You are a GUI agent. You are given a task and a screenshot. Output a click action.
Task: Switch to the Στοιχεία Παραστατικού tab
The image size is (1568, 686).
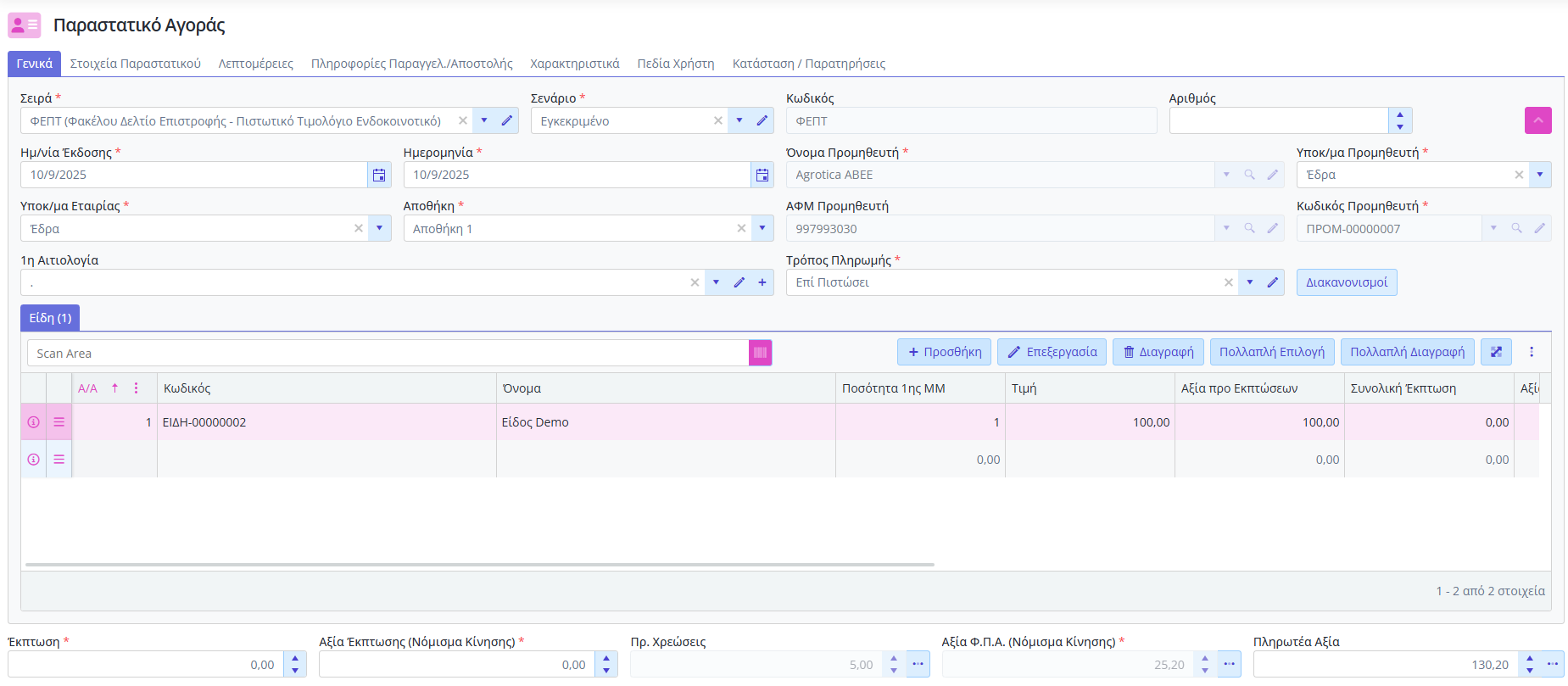pyautogui.click(x=136, y=64)
